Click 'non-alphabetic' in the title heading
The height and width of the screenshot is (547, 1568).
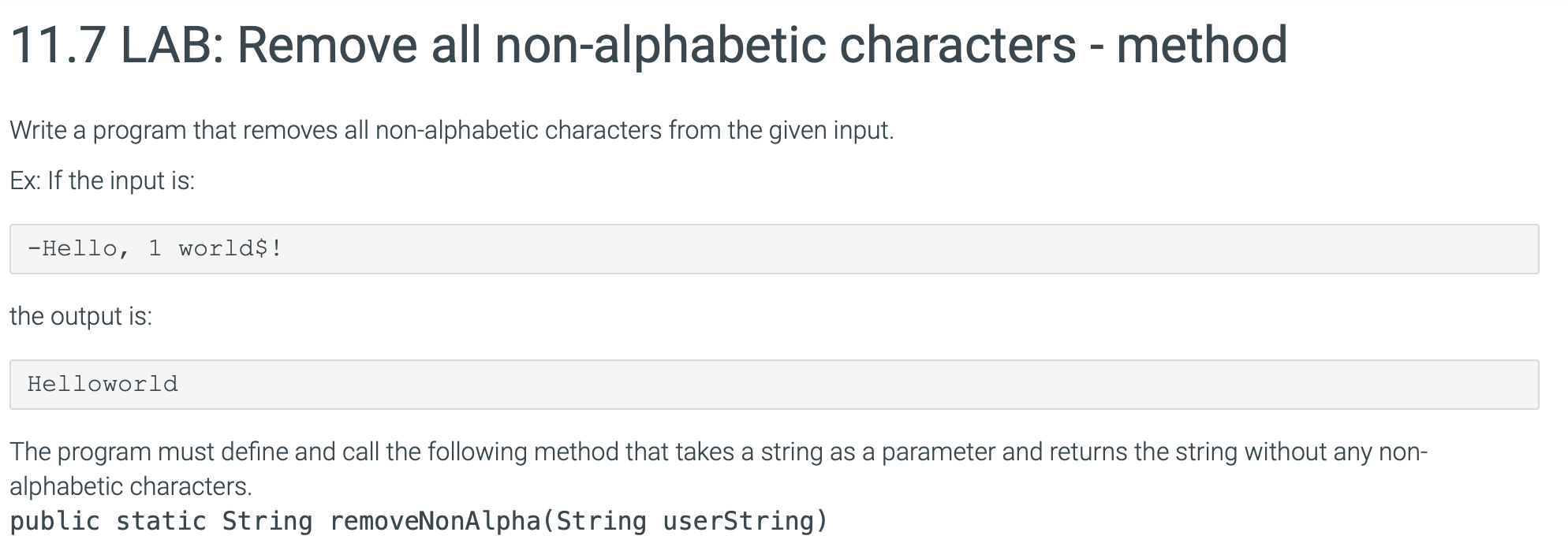coord(660,45)
